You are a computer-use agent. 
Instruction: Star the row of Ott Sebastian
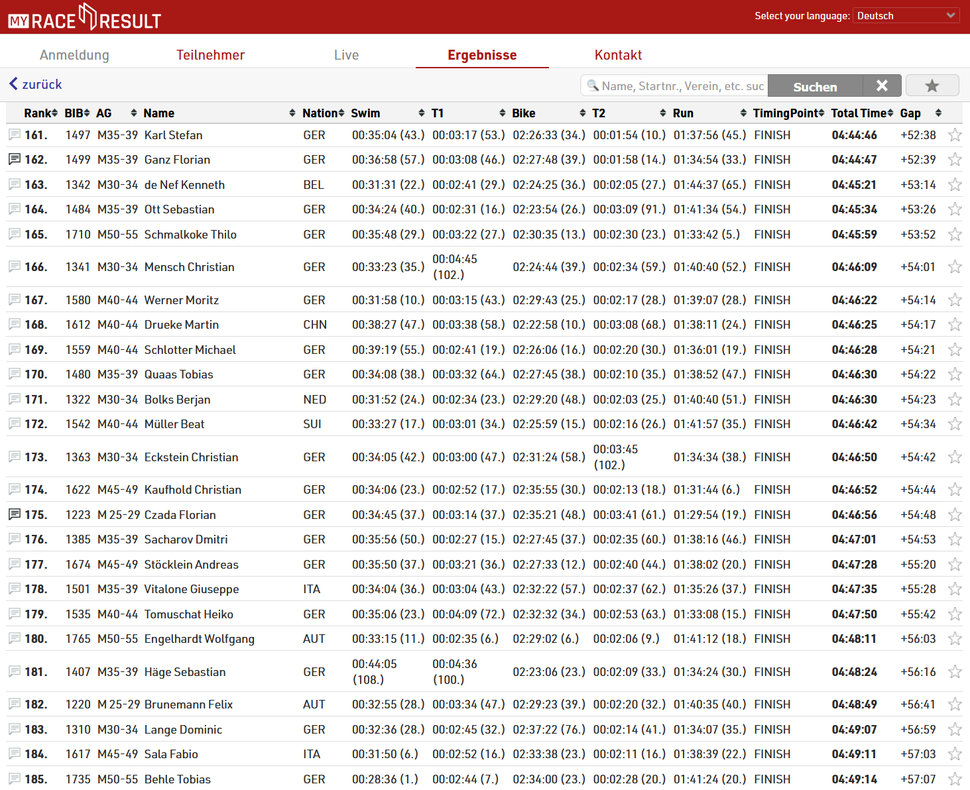click(x=955, y=209)
